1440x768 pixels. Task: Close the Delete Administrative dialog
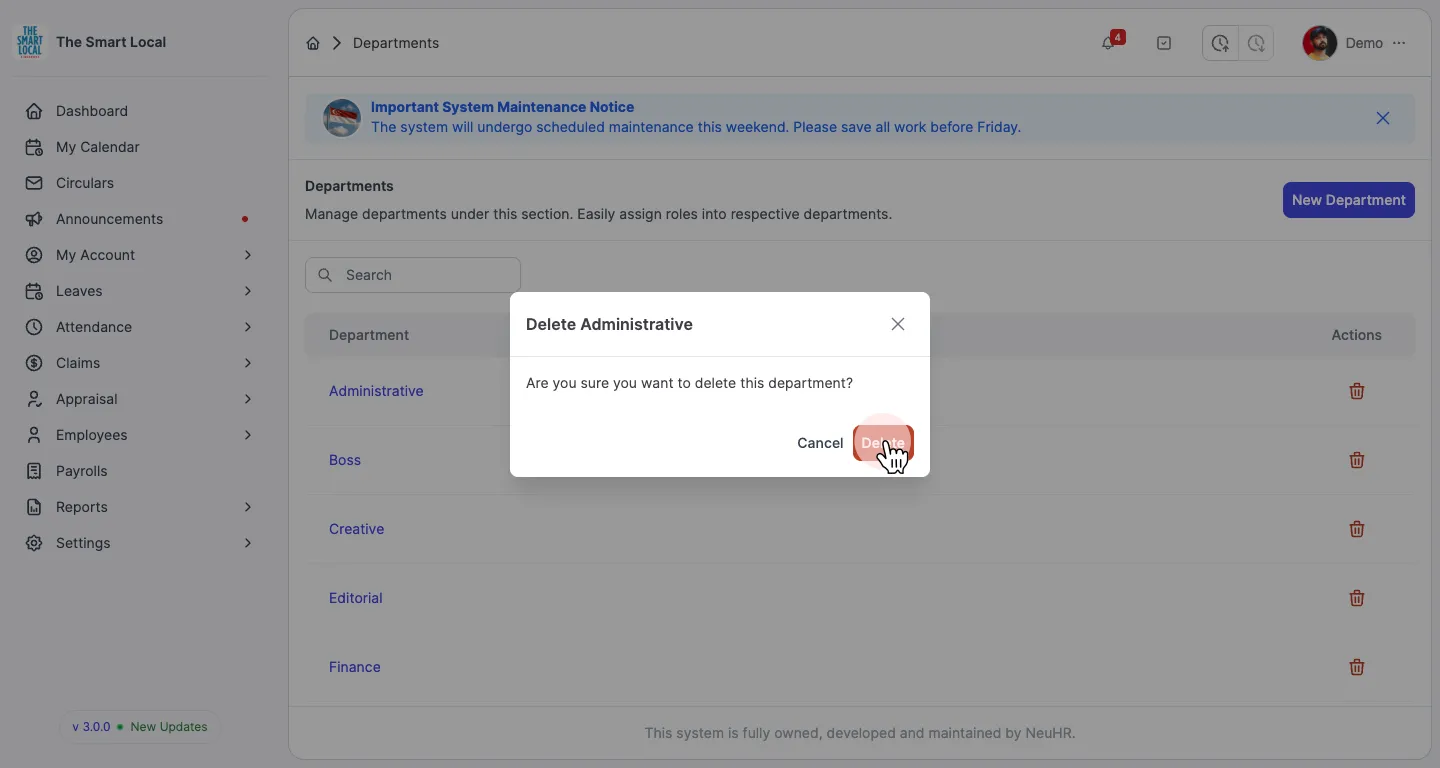point(898,324)
